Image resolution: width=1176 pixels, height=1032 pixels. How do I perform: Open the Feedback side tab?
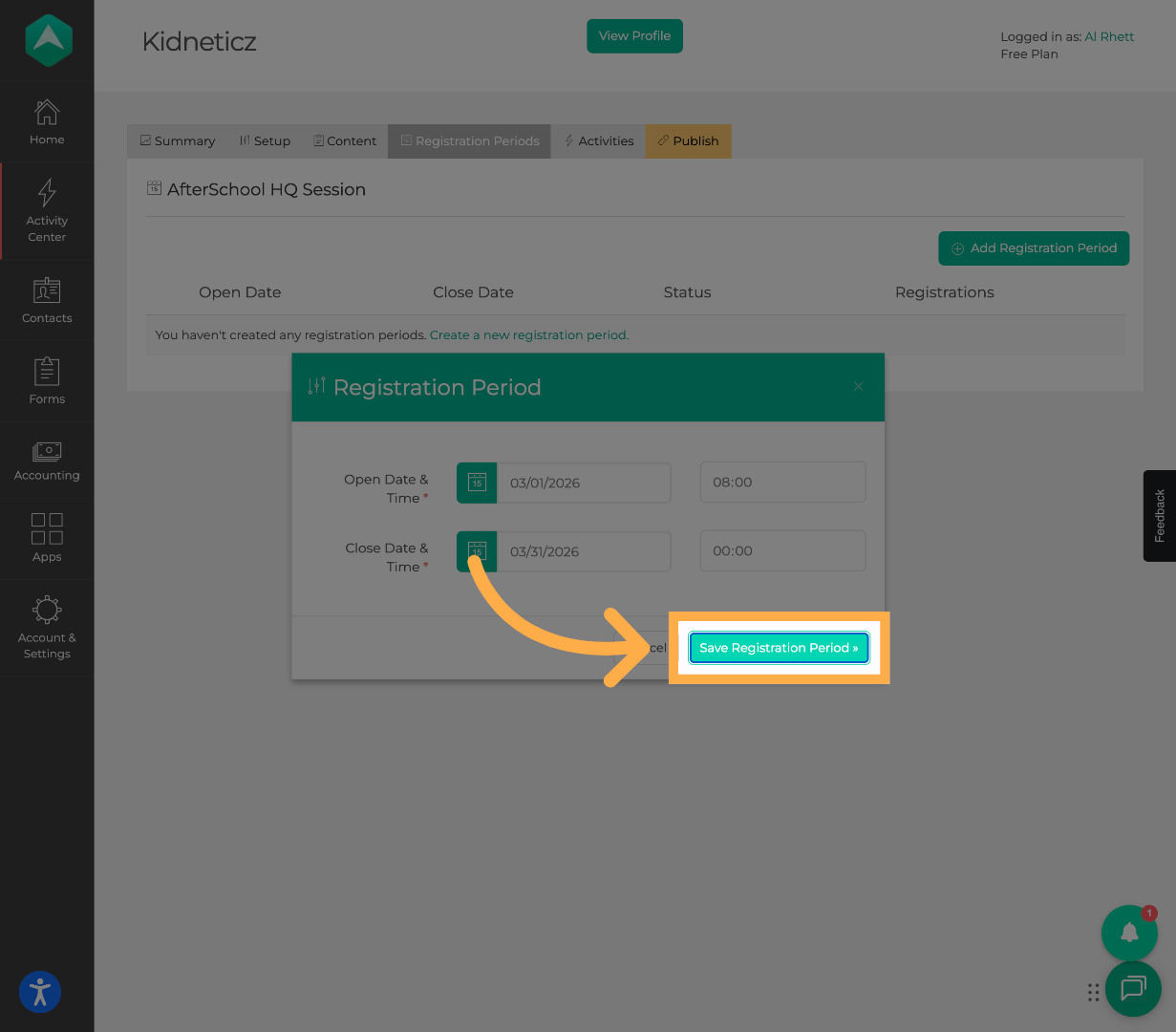(1160, 516)
